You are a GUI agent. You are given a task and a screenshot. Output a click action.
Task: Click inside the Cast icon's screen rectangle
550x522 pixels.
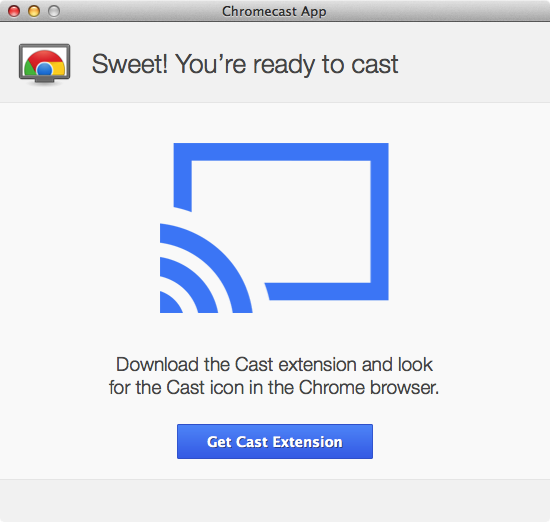click(298, 221)
